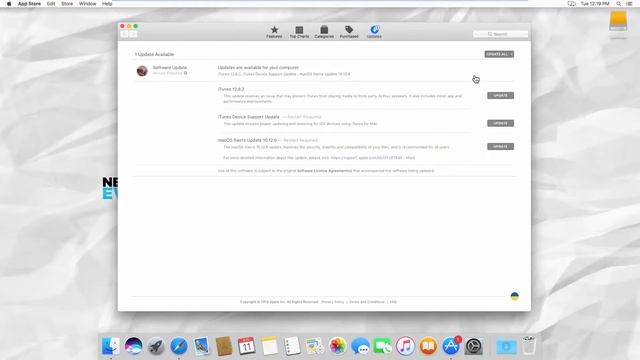
Task: Open the Privacy Policy footer link
Action: coord(333,302)
